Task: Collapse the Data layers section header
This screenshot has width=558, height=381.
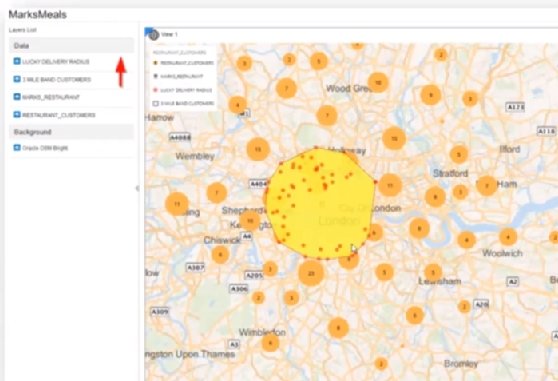Action: [72, 46]
